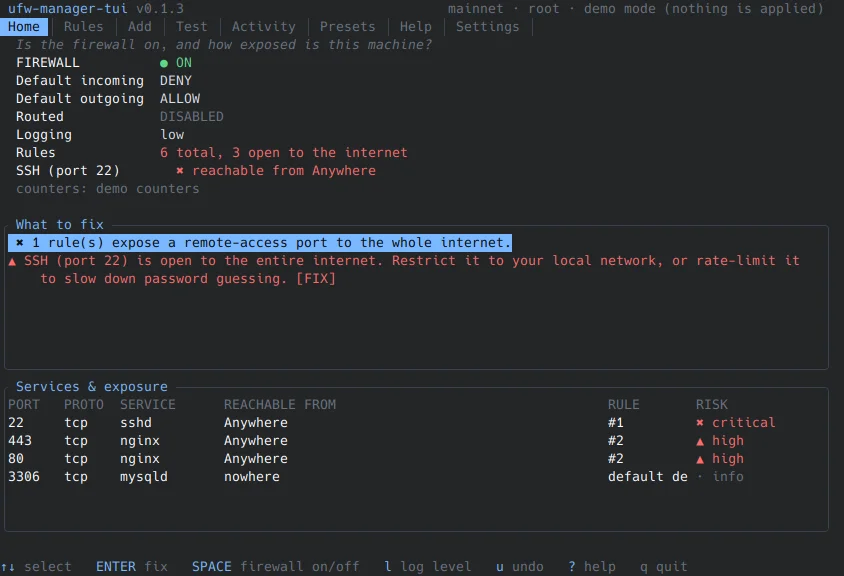844x576 pixels.
Task: Click the red X icon beside SSH reachable
Action: 180,171
